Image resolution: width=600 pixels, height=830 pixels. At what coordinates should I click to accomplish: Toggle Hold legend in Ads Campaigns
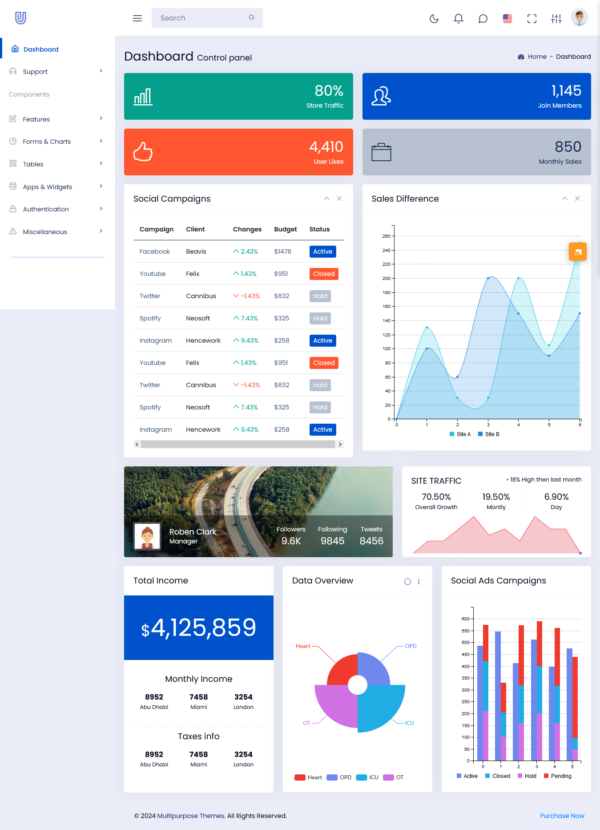(527, 776)
